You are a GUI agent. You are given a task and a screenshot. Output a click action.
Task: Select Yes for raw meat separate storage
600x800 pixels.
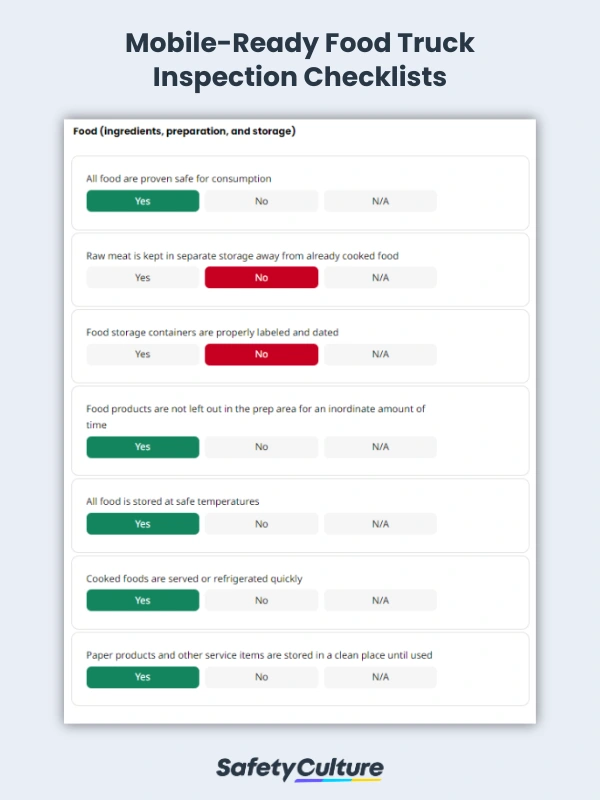(142, 278)
